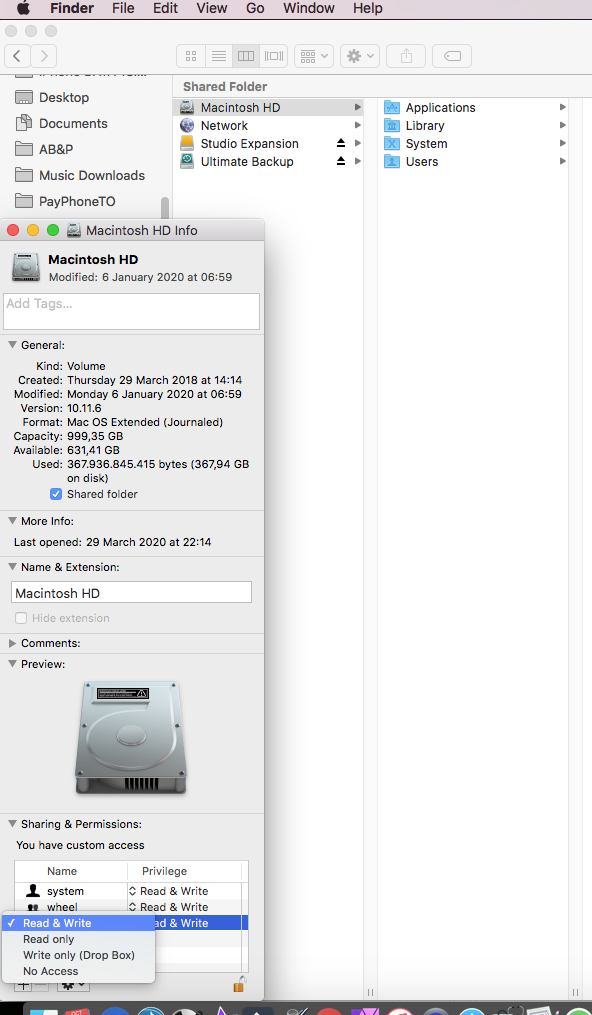Choose Read & Write from privilege menu
The width and height of the screenshot is (592, 1015).
click(x=78, y=923)
